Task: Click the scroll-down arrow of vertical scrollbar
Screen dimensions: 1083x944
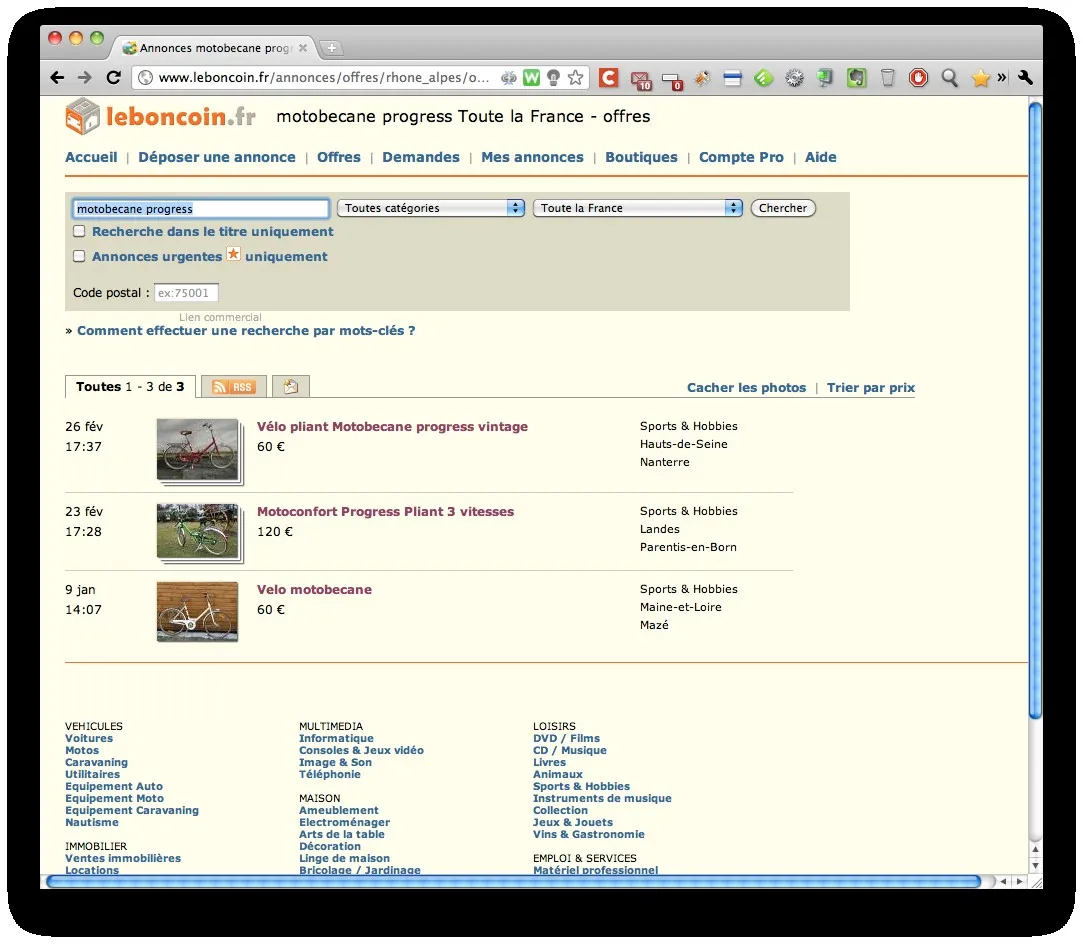Action: (1035, 865)
